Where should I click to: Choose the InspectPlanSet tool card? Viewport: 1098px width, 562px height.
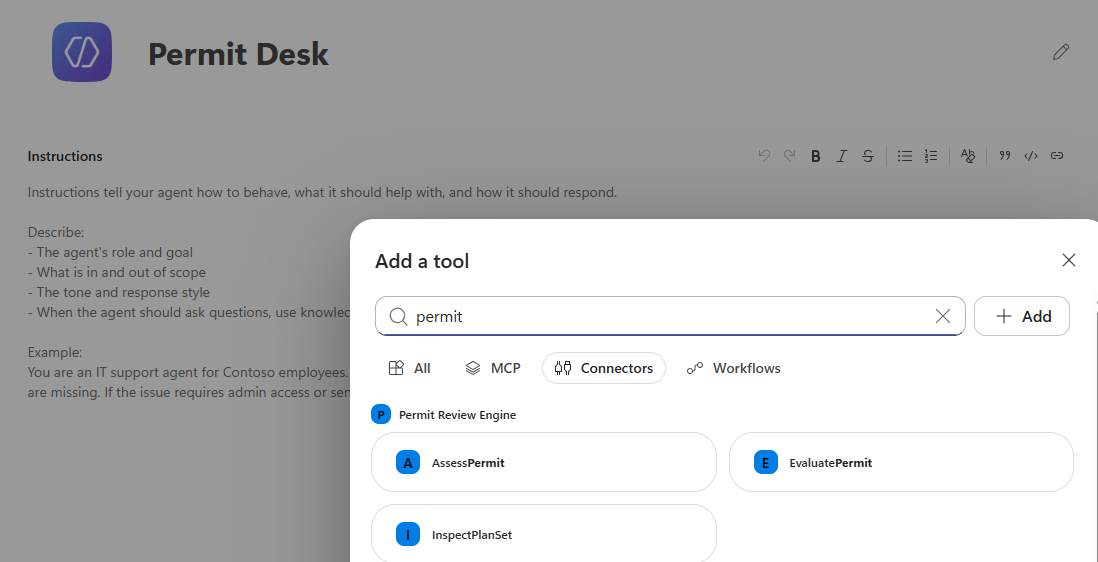coord(544,534)
